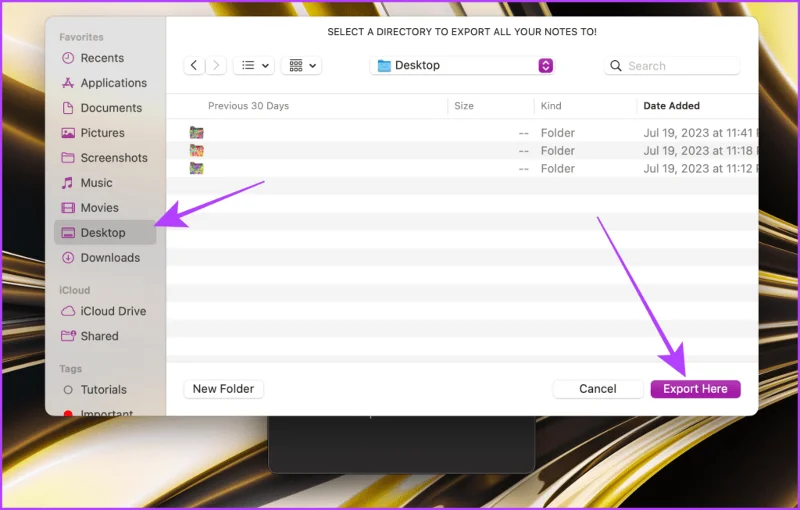Open the Desktop location pop-up menu

click(x=462, y=66)
